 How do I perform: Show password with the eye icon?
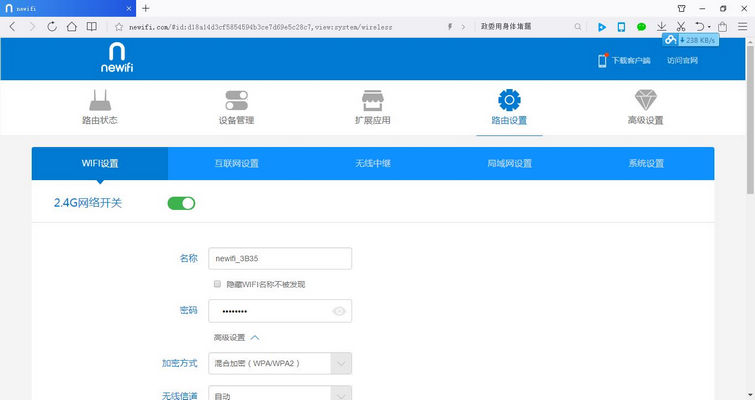[339, 311]
